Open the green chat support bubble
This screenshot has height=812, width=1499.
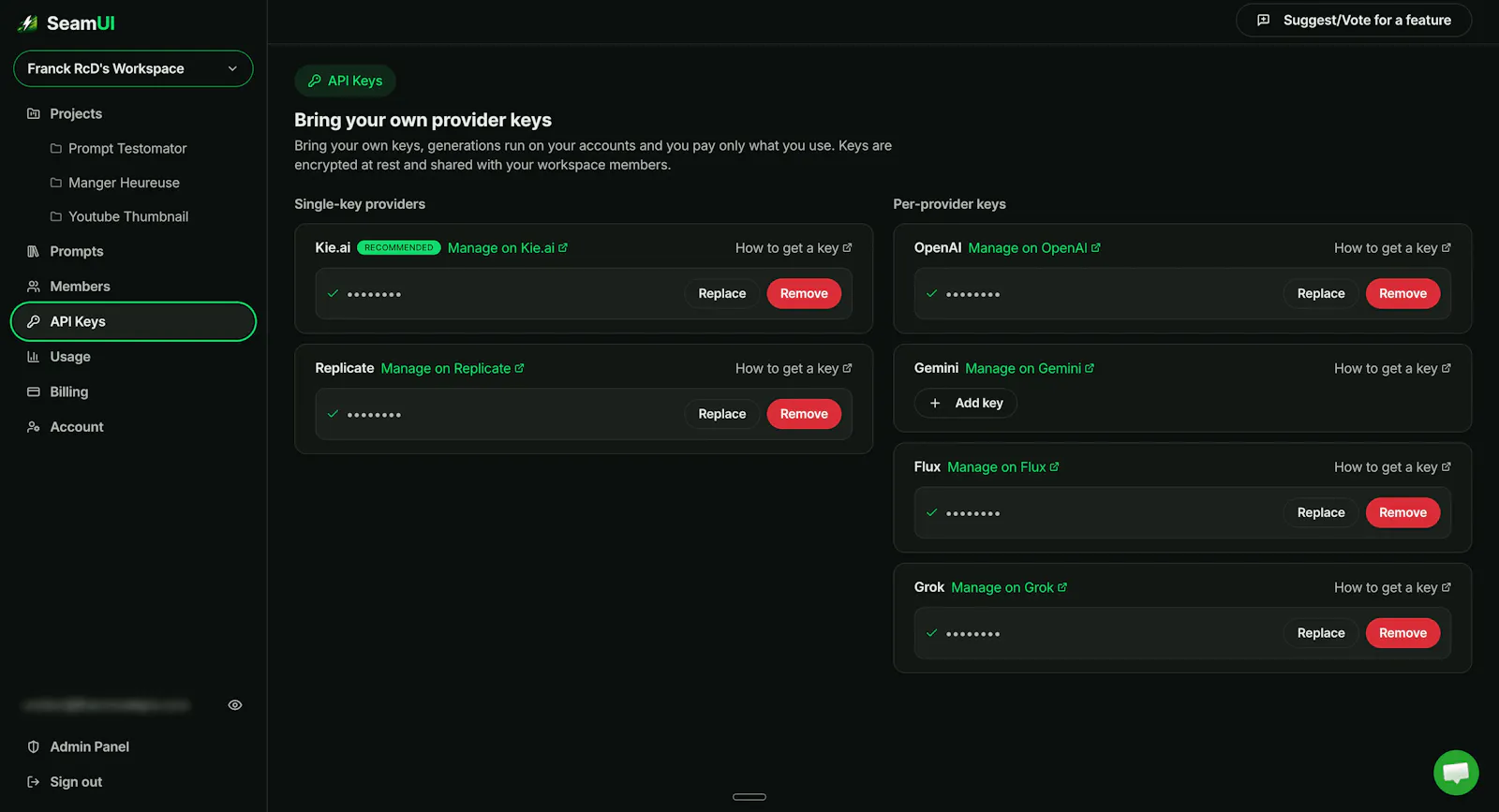point(1456,773)
